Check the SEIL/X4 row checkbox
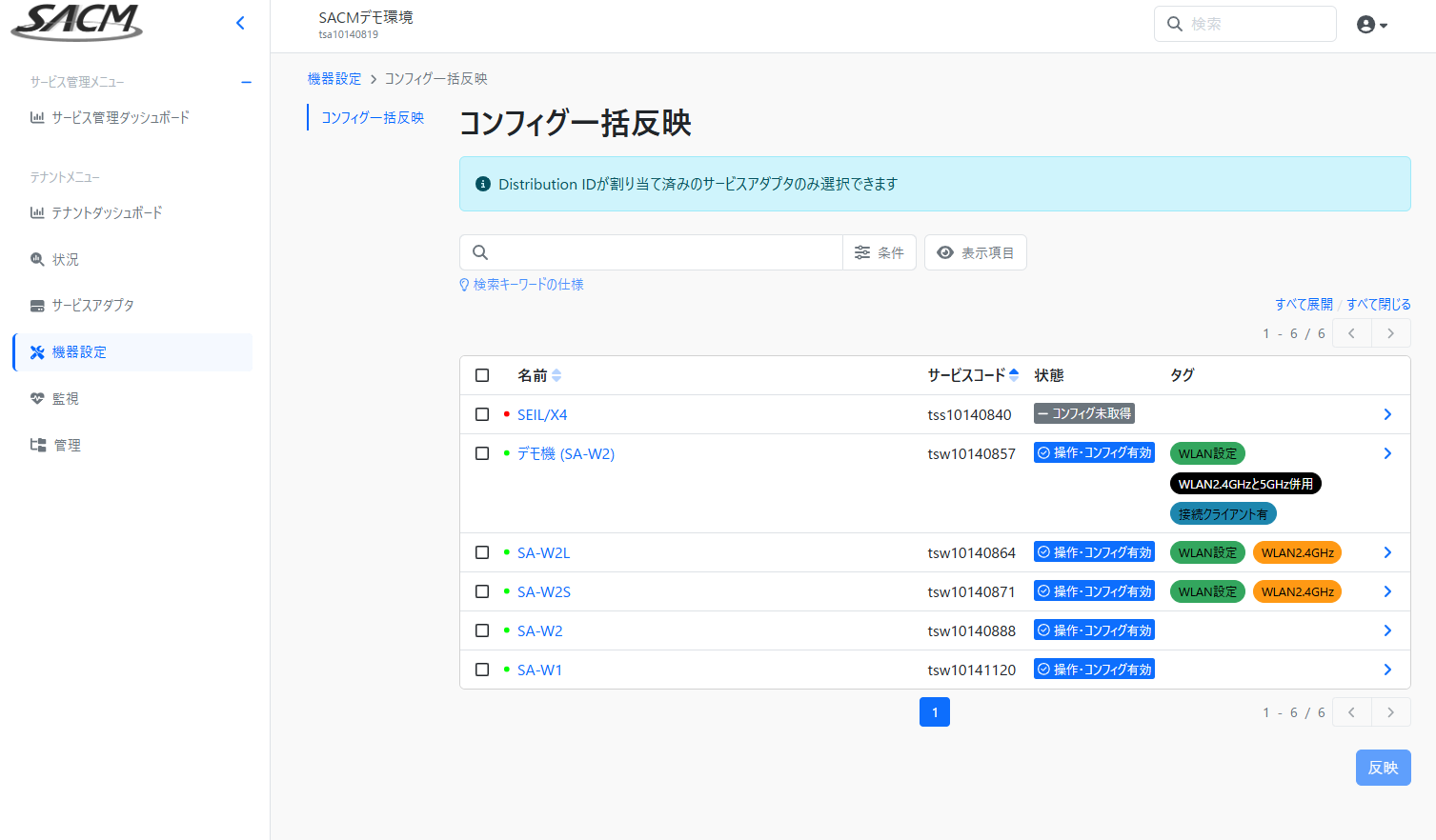Screen dimensions: 1436x840 pyautogui.click(x=482, y=414)
